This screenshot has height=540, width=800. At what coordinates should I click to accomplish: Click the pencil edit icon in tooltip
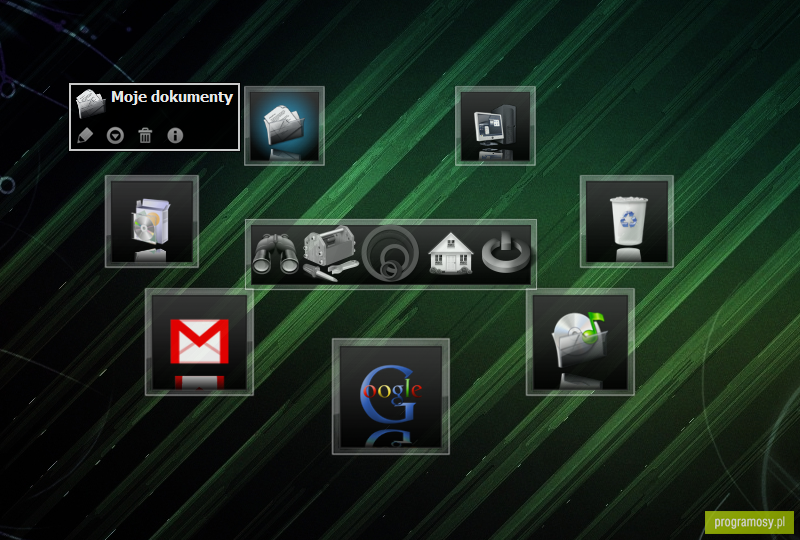point(85,136)
